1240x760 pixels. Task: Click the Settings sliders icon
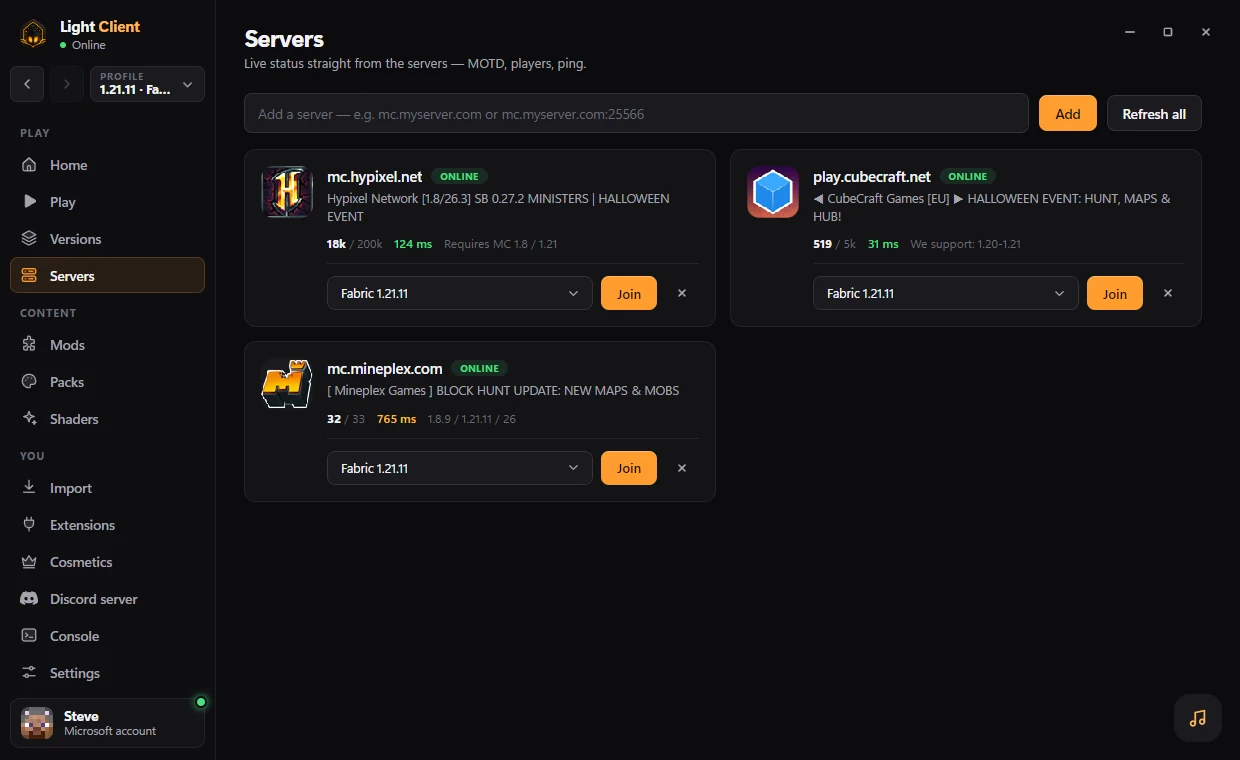[x=29, y=673]
